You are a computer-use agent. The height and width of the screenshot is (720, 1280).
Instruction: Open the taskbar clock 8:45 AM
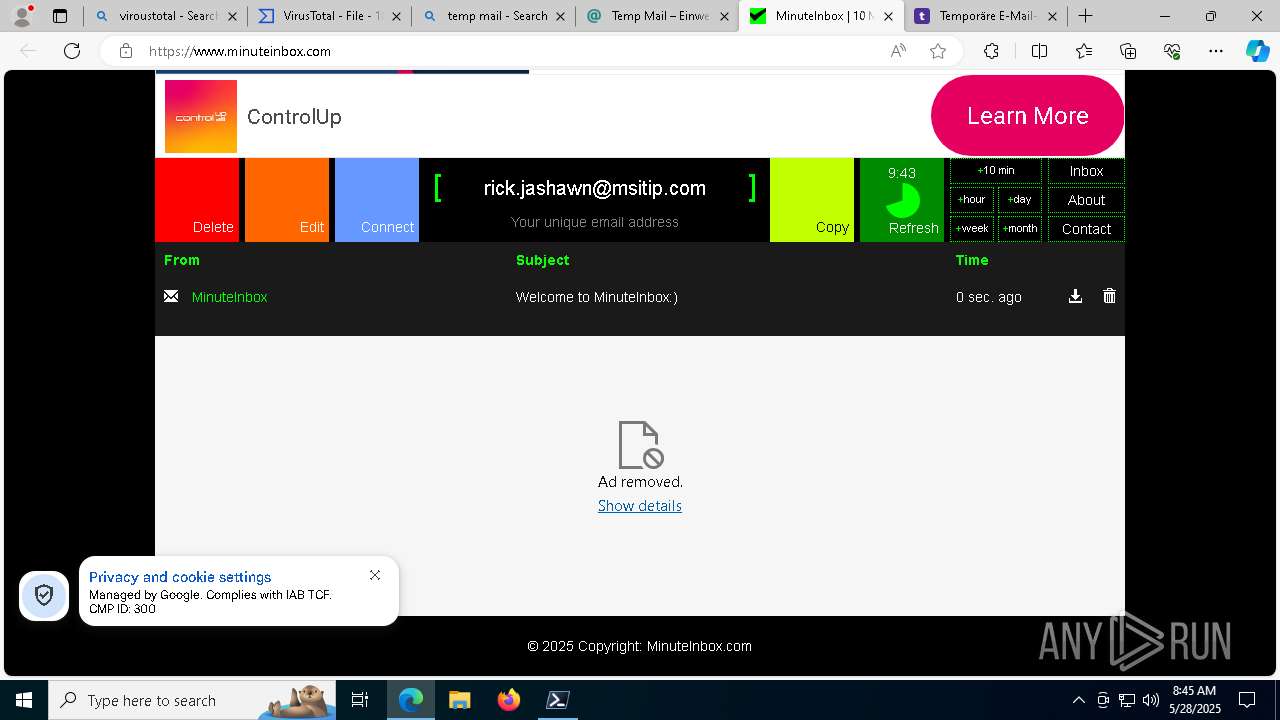click(1195, 700)
